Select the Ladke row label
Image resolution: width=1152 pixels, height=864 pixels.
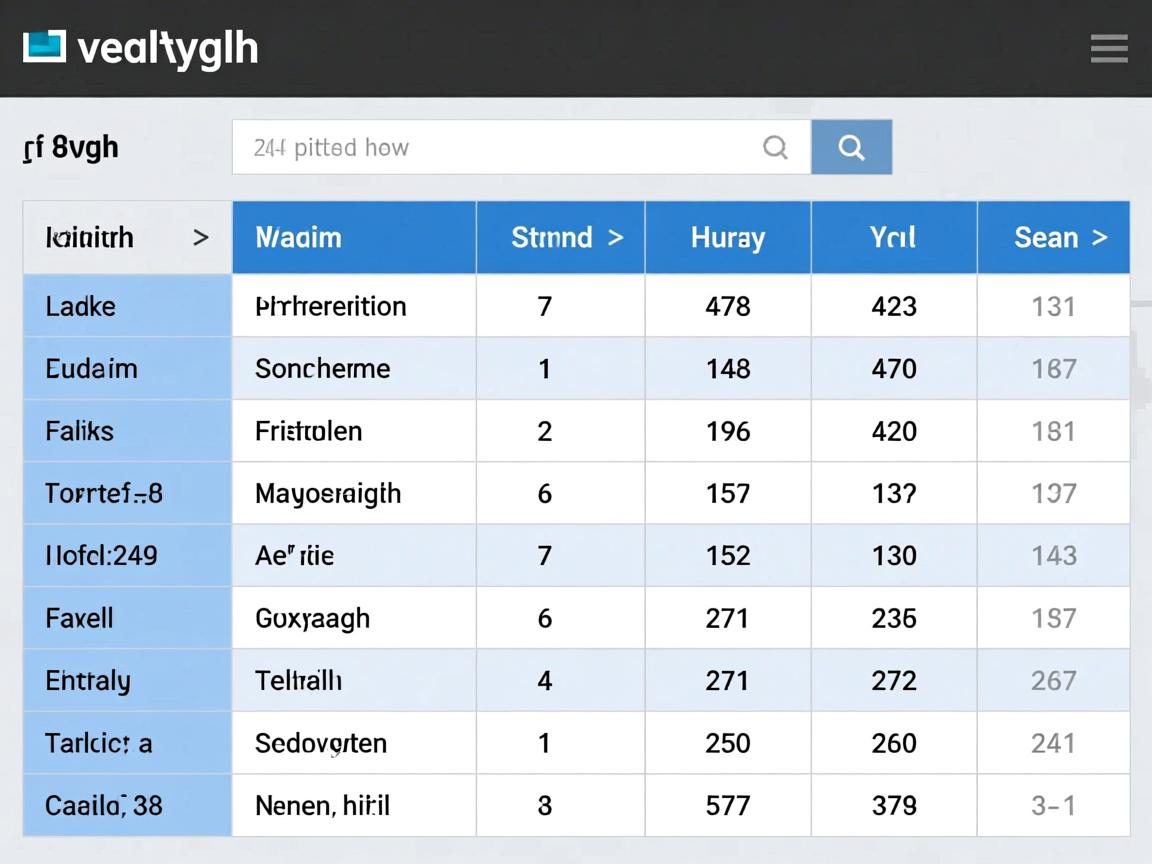coord(80,306)
